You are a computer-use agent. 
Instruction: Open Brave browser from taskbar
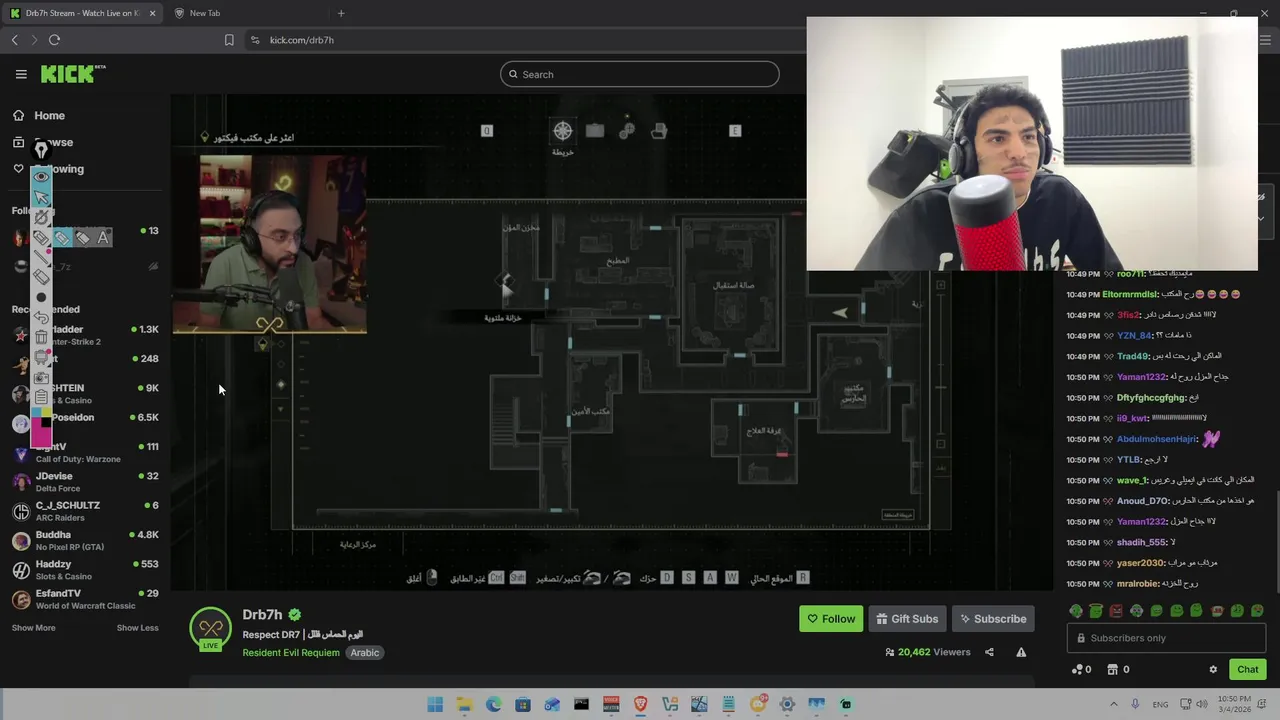tap(640, 704)
